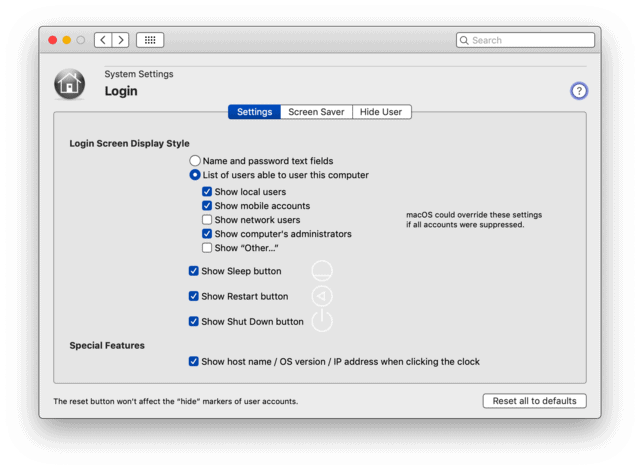
Task: Toggle Show Sleep button checkbox
Action: click(193, 271)
